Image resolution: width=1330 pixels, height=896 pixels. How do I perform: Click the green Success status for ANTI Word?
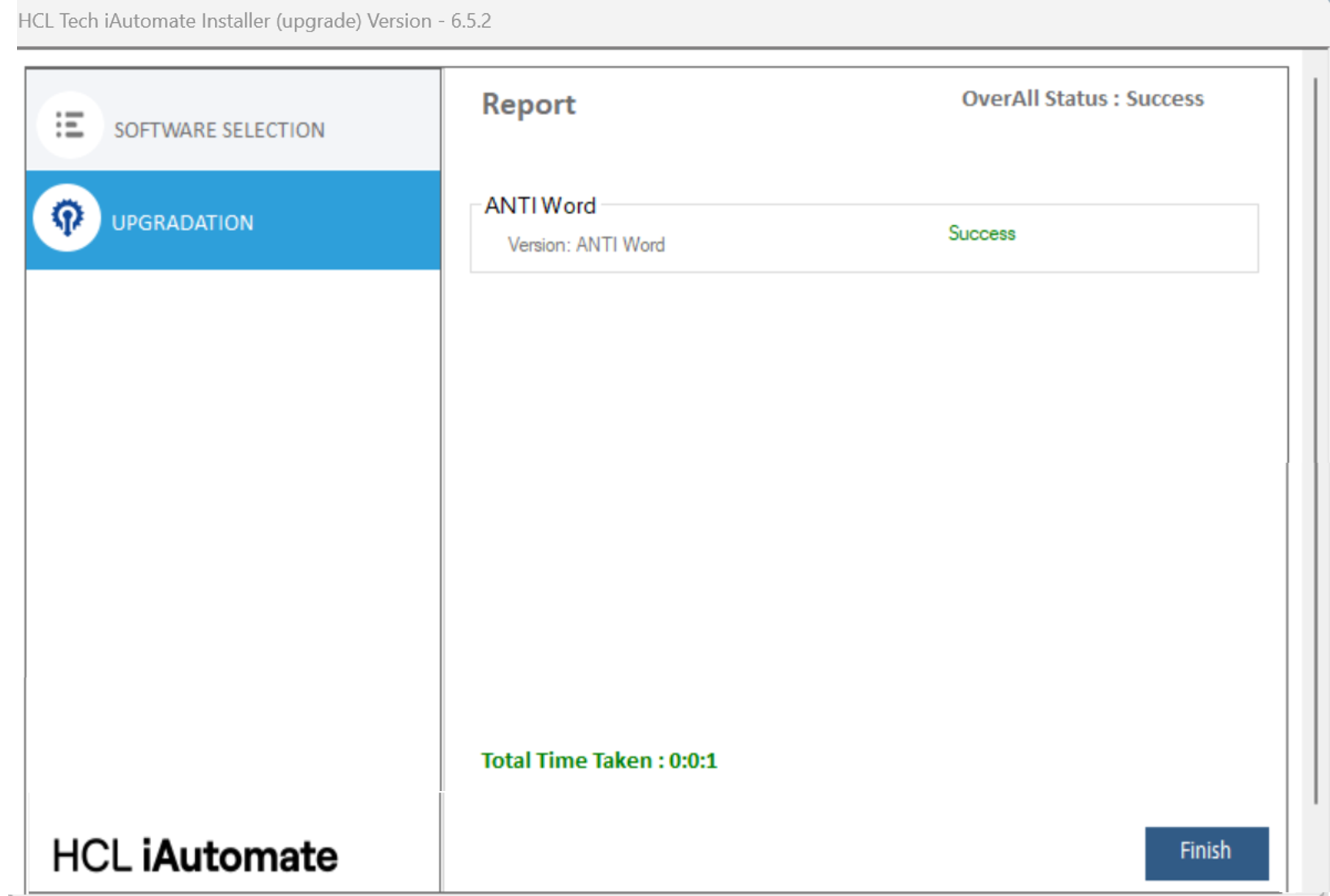[x=982, y=233]
